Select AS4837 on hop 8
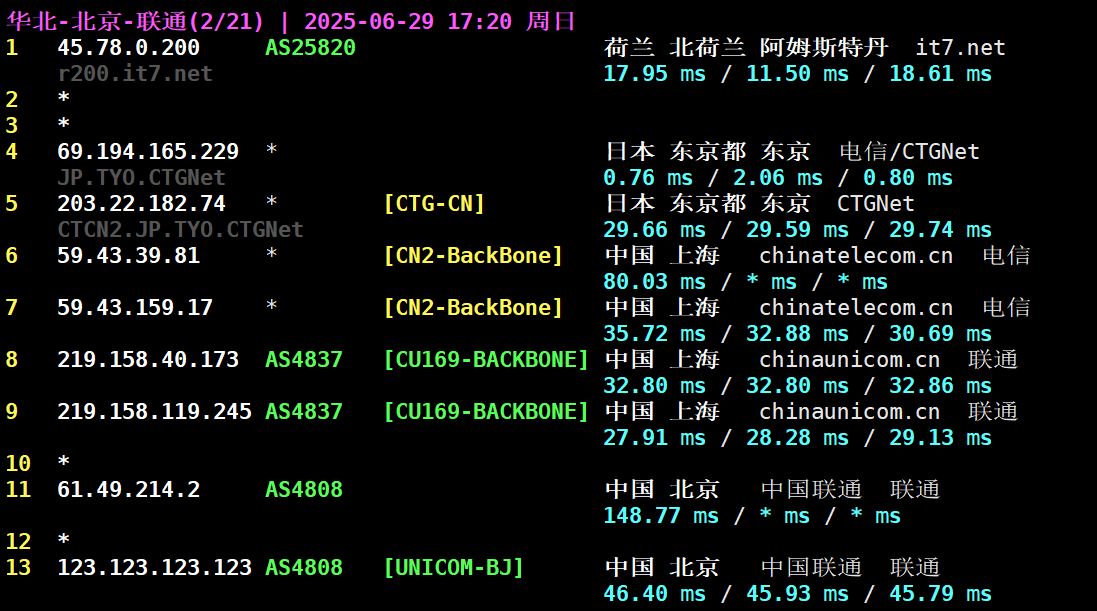 304,360
